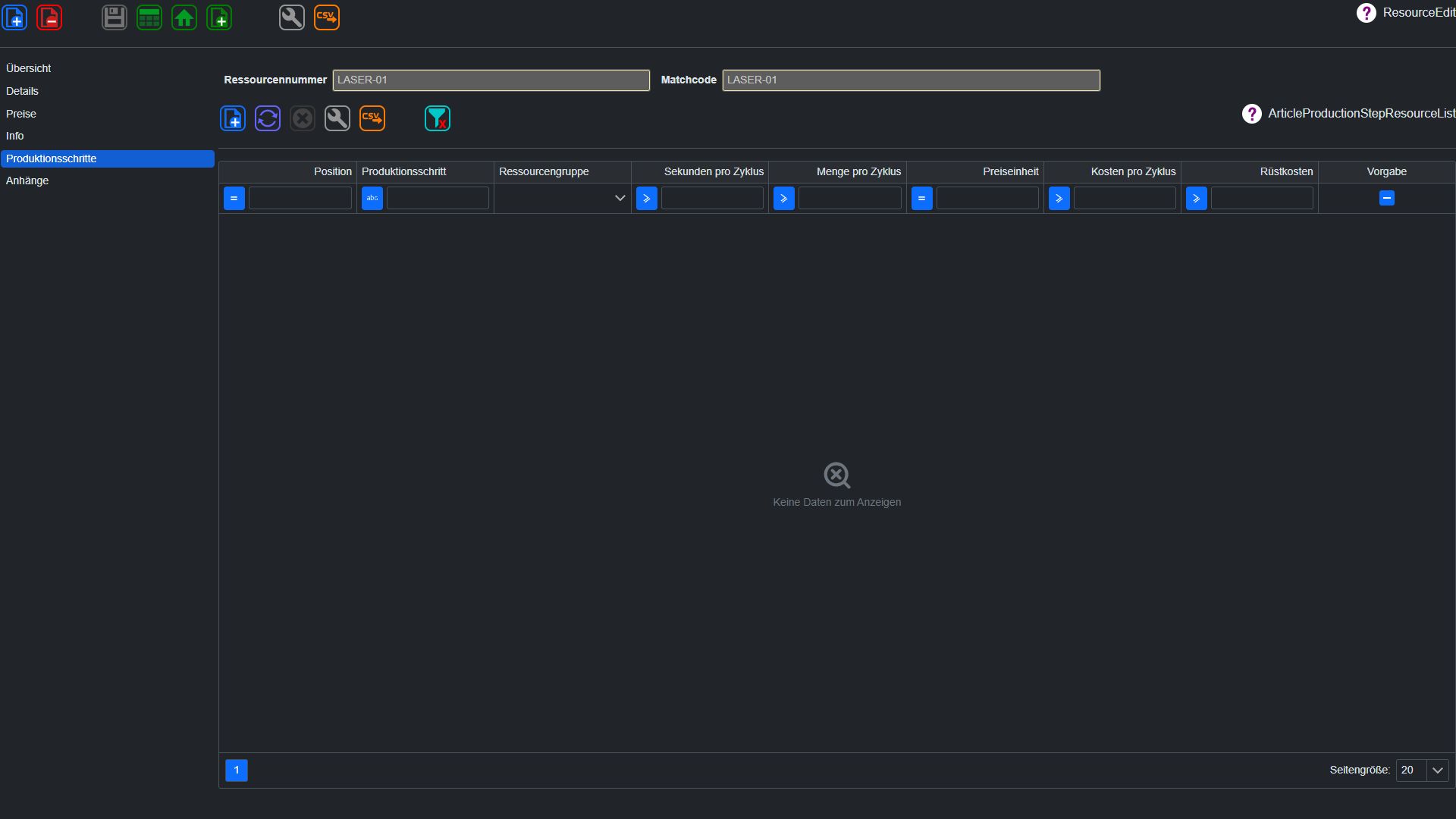Sort by the Position column header
Screen dimensions: 1456x819
coord(287,171)
